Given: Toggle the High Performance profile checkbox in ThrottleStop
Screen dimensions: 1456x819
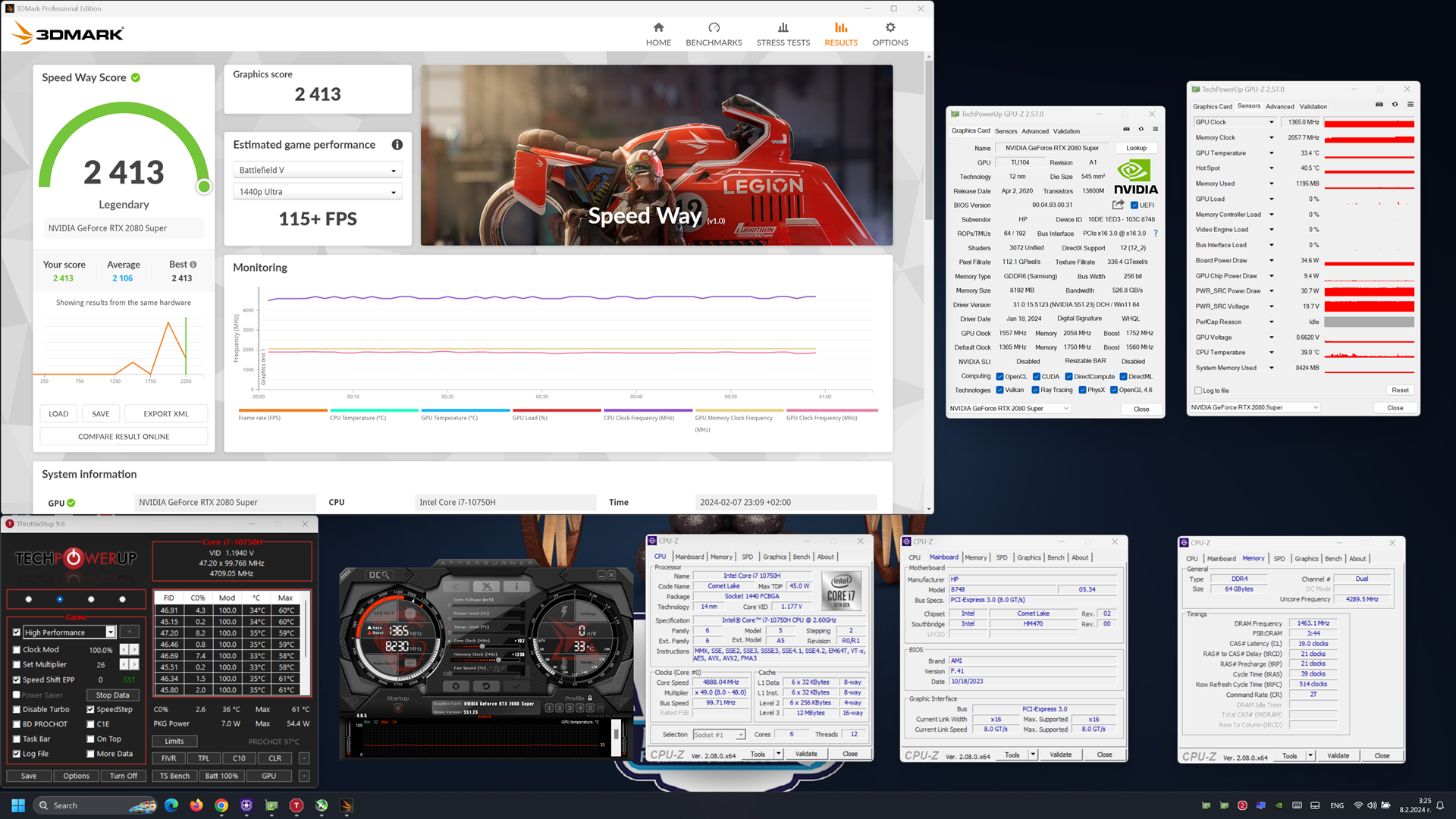Looking at the screenshot, I should pyautogui.click(x=17, y=632).
